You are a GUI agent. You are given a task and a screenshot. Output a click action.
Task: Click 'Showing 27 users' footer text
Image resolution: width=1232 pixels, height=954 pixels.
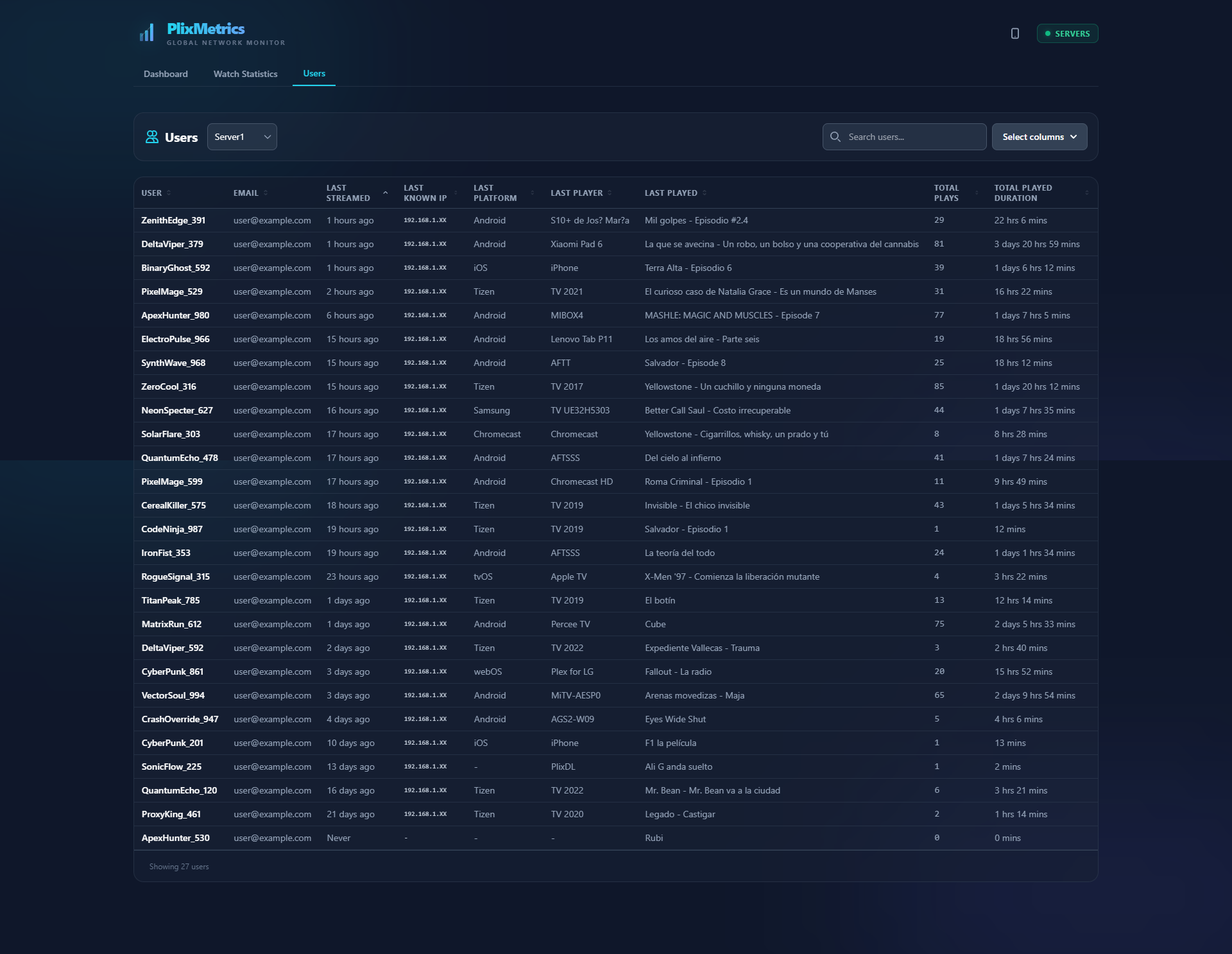(179, 867)
